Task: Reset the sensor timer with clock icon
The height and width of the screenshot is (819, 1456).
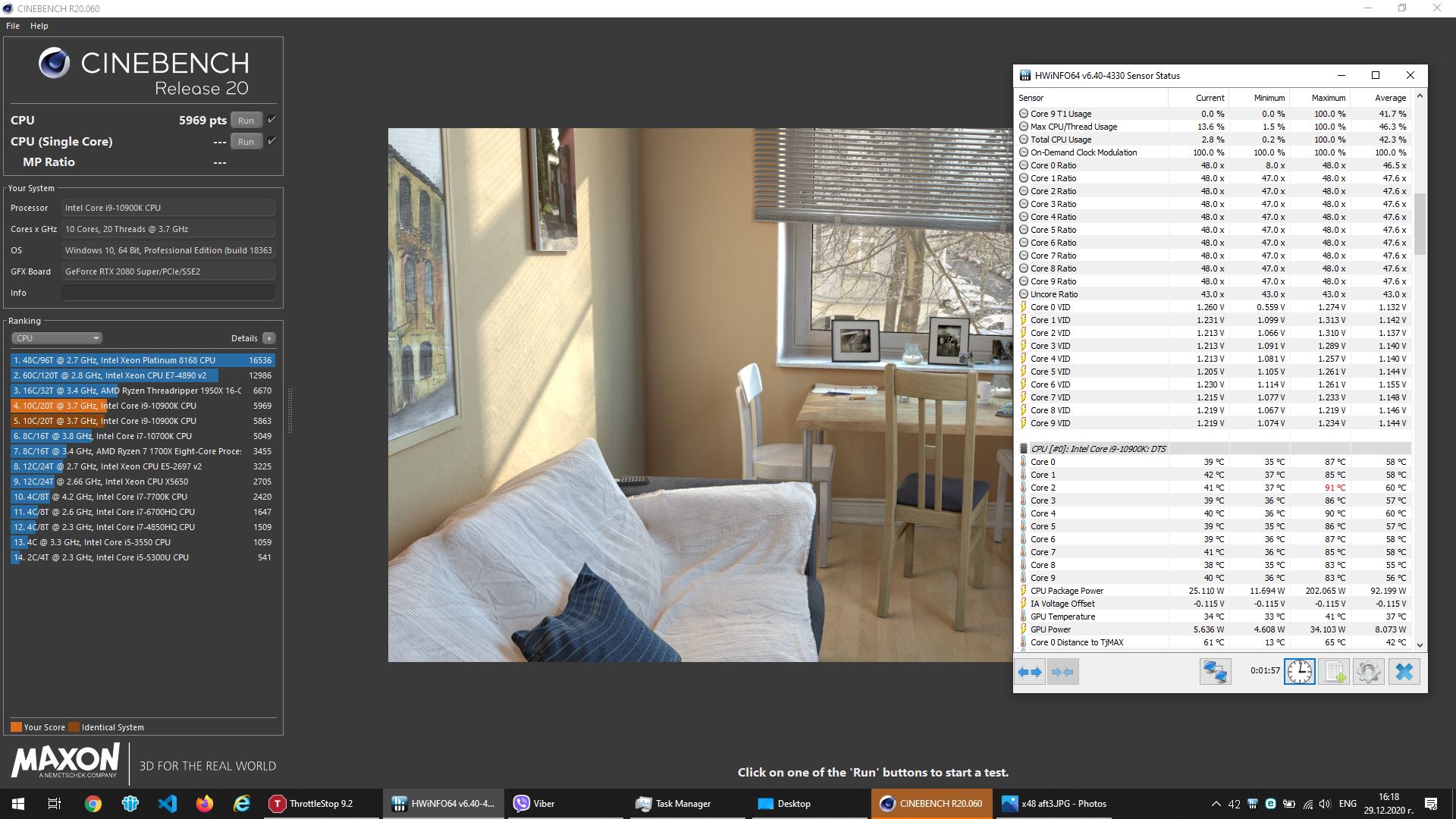Action: (1299, 672)
